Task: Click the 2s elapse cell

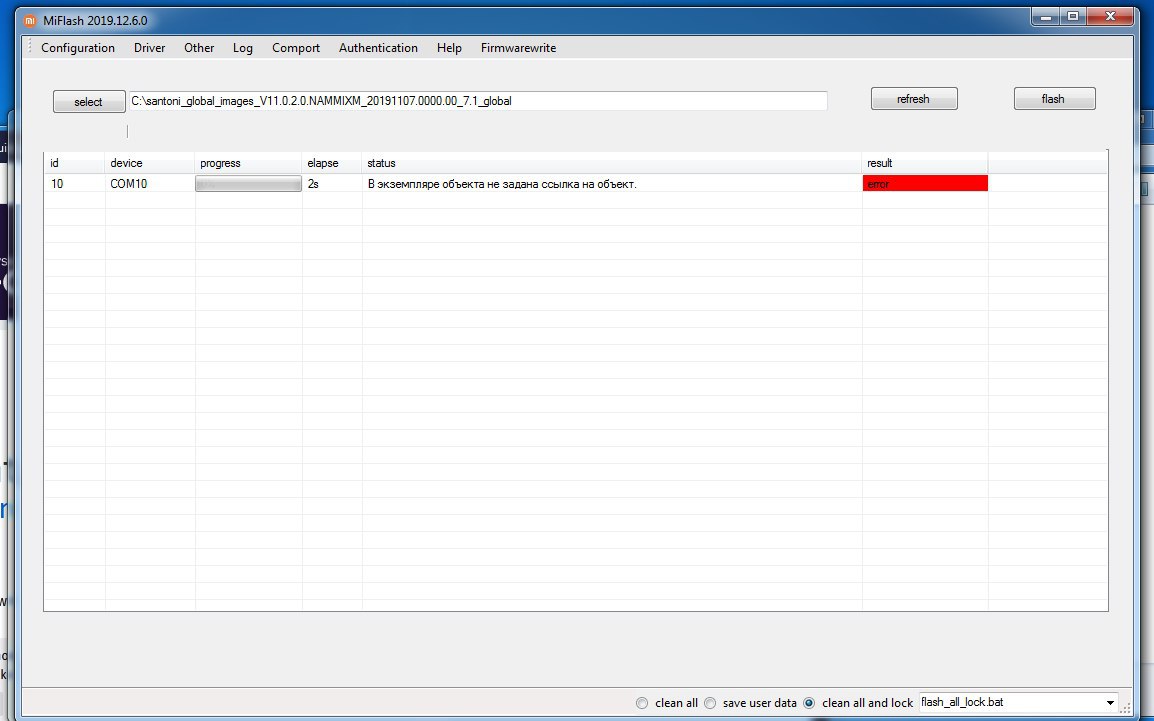Action: tap(332, 184)
